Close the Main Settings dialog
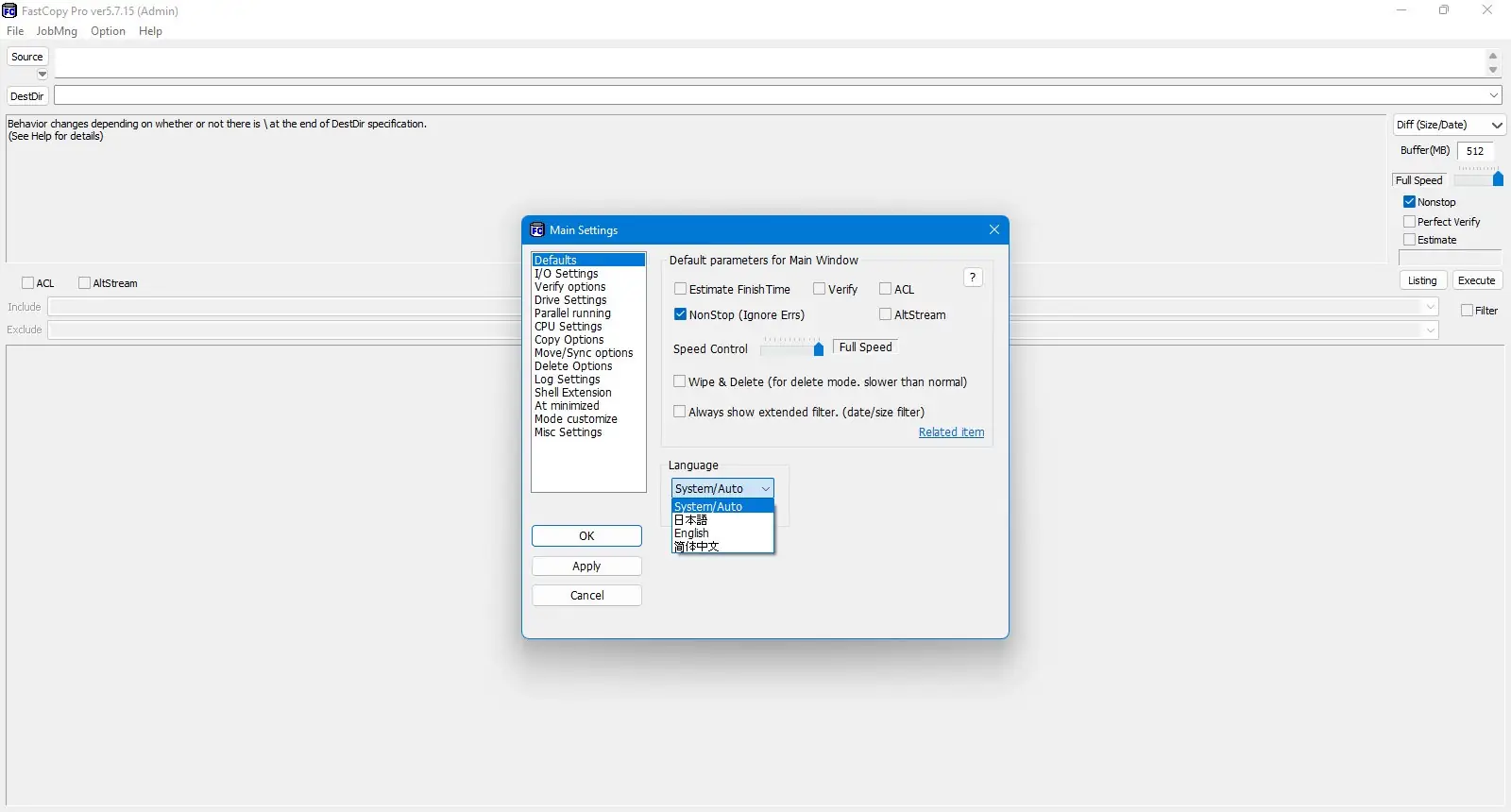The image size is (1511, 812). [x=994, y=229]
